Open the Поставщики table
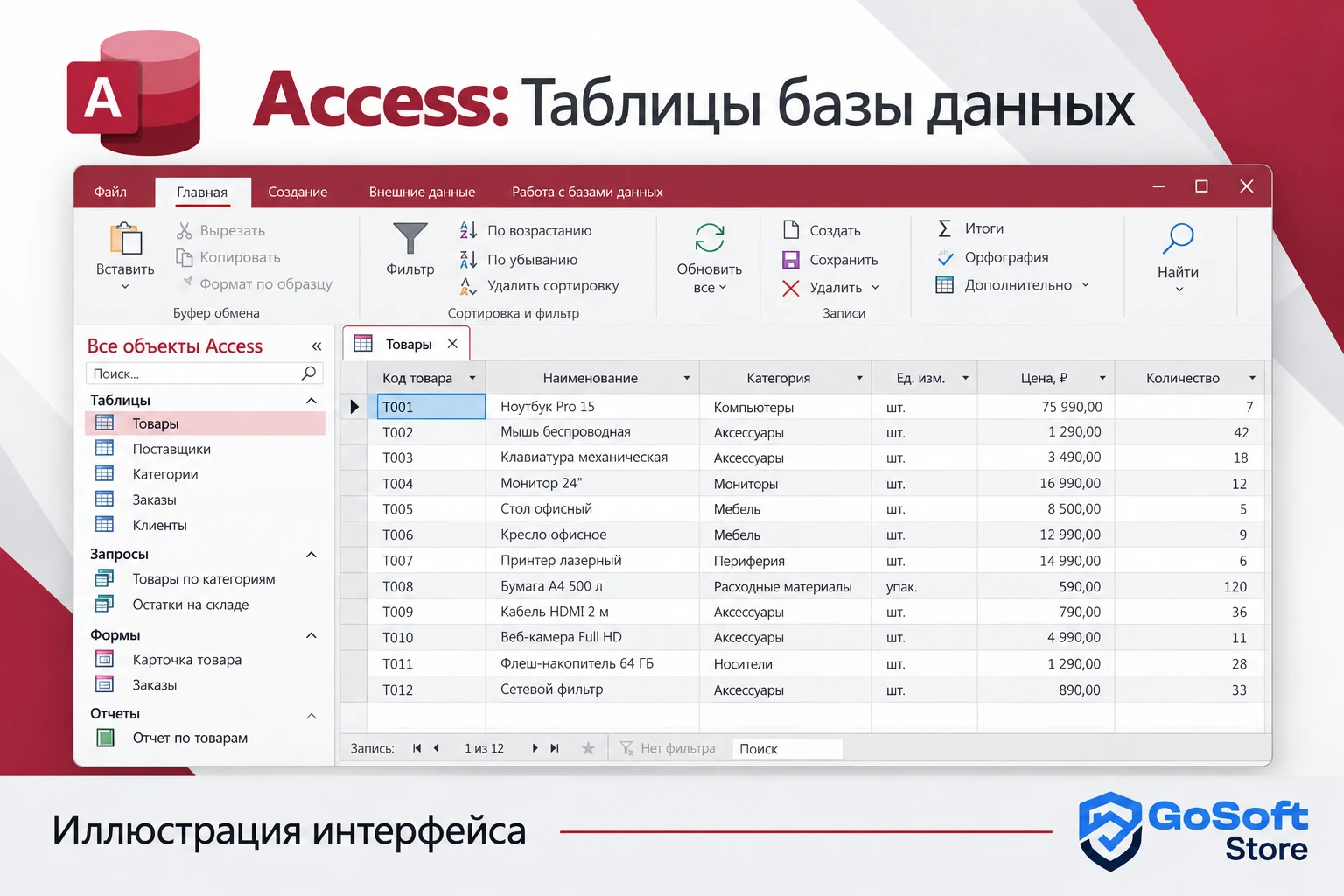 click(171, 449)
